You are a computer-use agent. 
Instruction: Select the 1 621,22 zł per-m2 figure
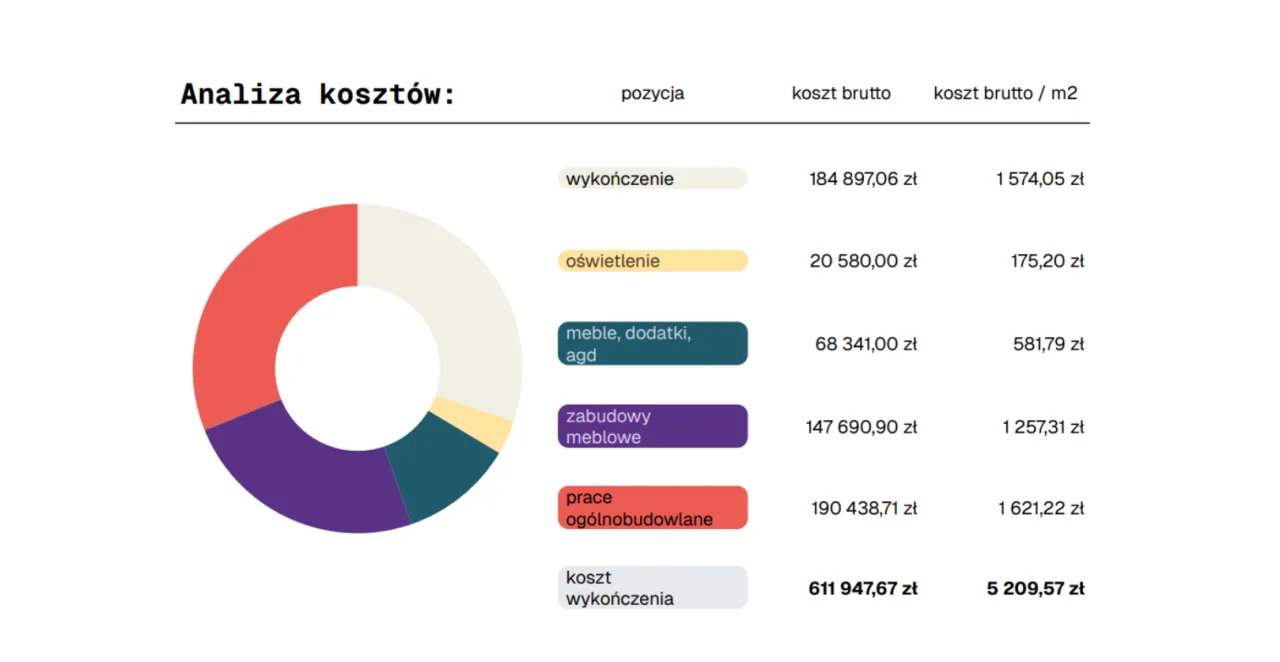point(1040,507)
